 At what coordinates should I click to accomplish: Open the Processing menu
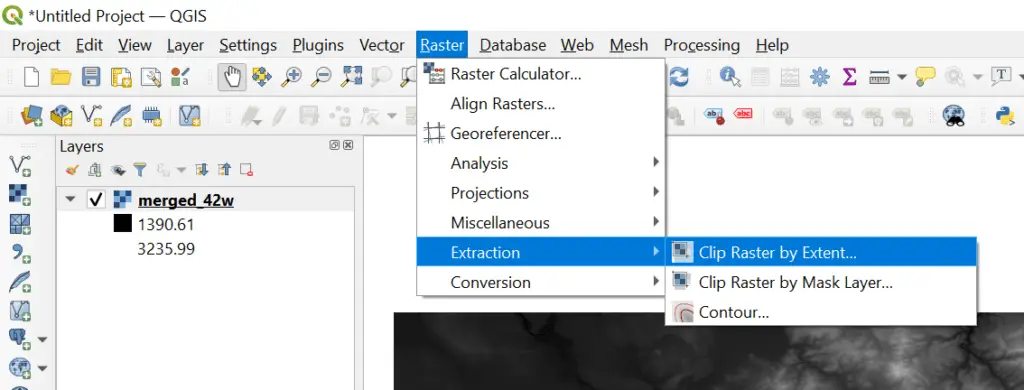(x=701, y=45)
